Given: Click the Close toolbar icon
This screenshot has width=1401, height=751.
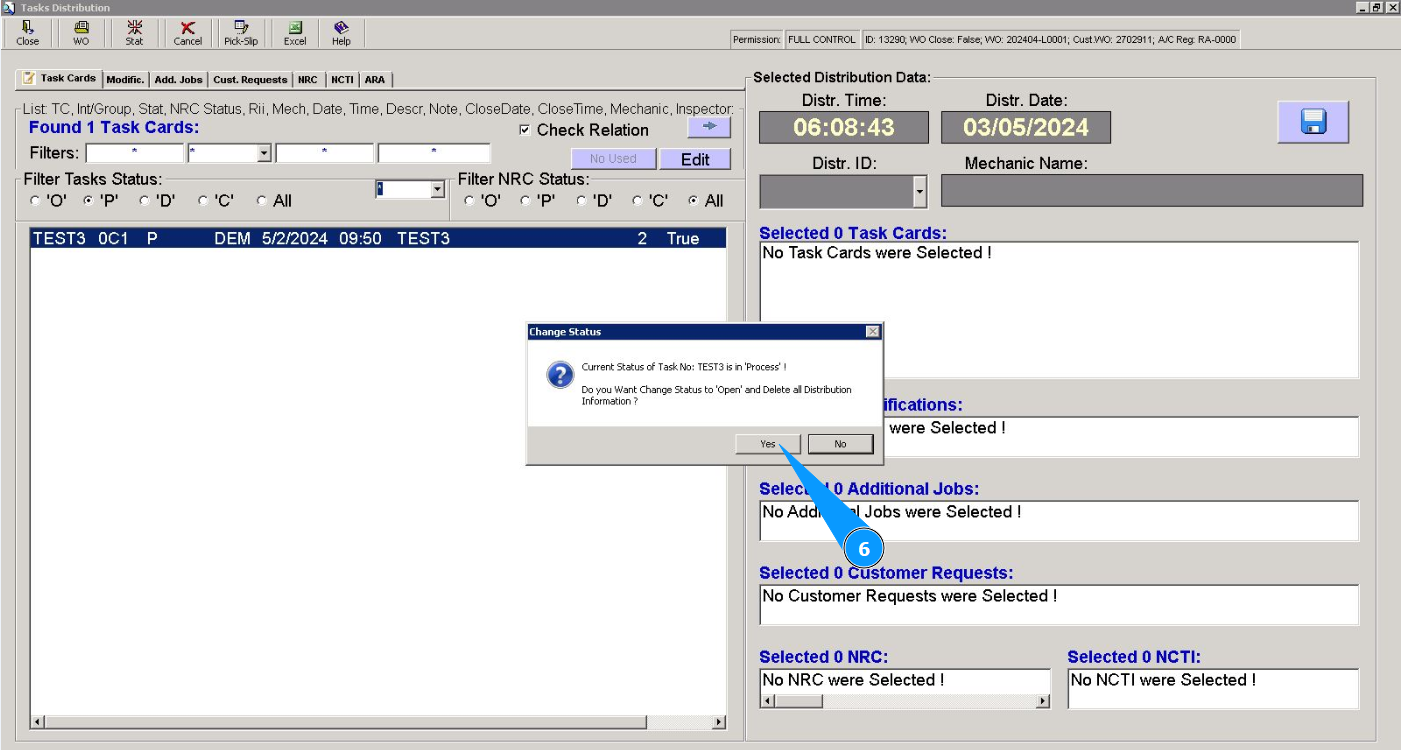Looking at the screenshot, I should (x=28, y=33).
